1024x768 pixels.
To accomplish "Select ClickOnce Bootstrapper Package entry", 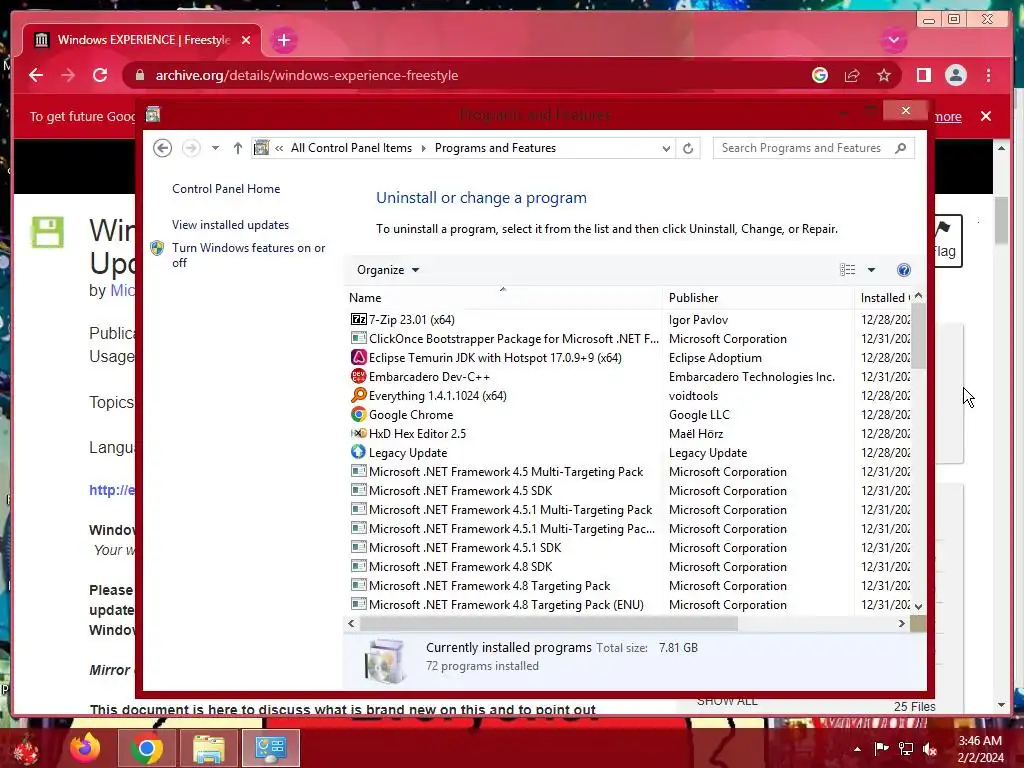I will 504,338.
